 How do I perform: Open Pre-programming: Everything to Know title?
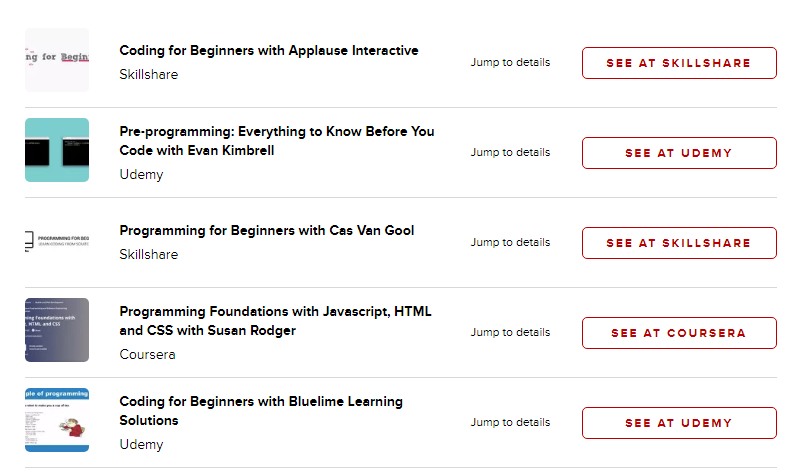pos(277,141)
